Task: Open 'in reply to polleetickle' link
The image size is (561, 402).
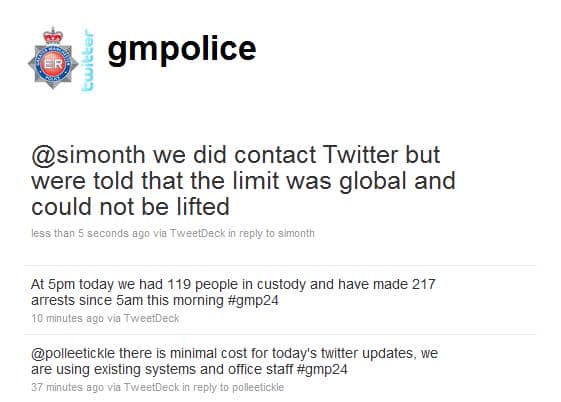Action: (x=233, y=387)
